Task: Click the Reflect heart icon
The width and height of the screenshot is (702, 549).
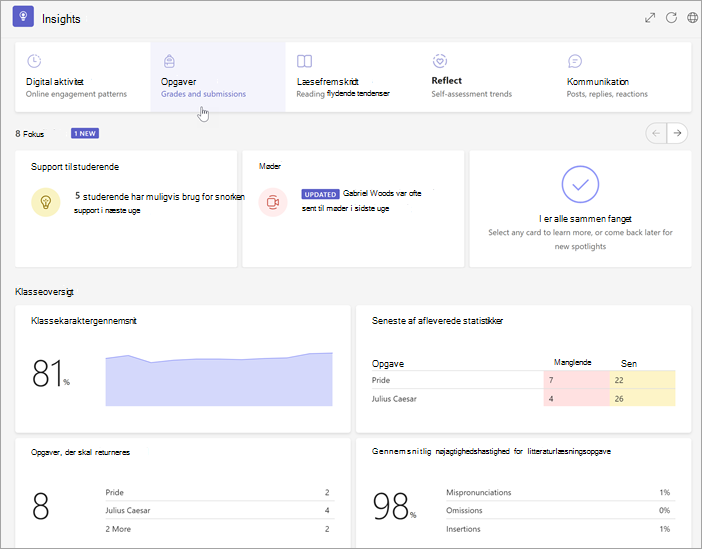Action: 440,60
